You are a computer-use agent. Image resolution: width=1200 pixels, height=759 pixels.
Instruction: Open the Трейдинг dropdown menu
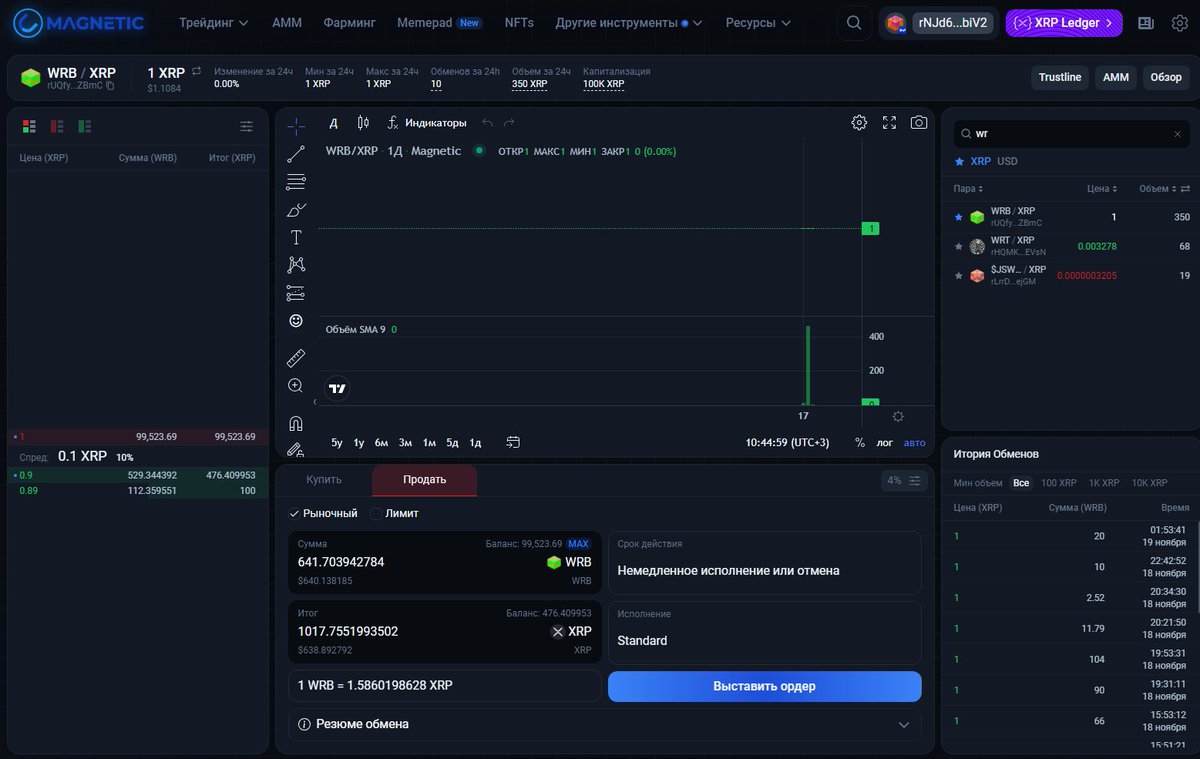(214, 23)
